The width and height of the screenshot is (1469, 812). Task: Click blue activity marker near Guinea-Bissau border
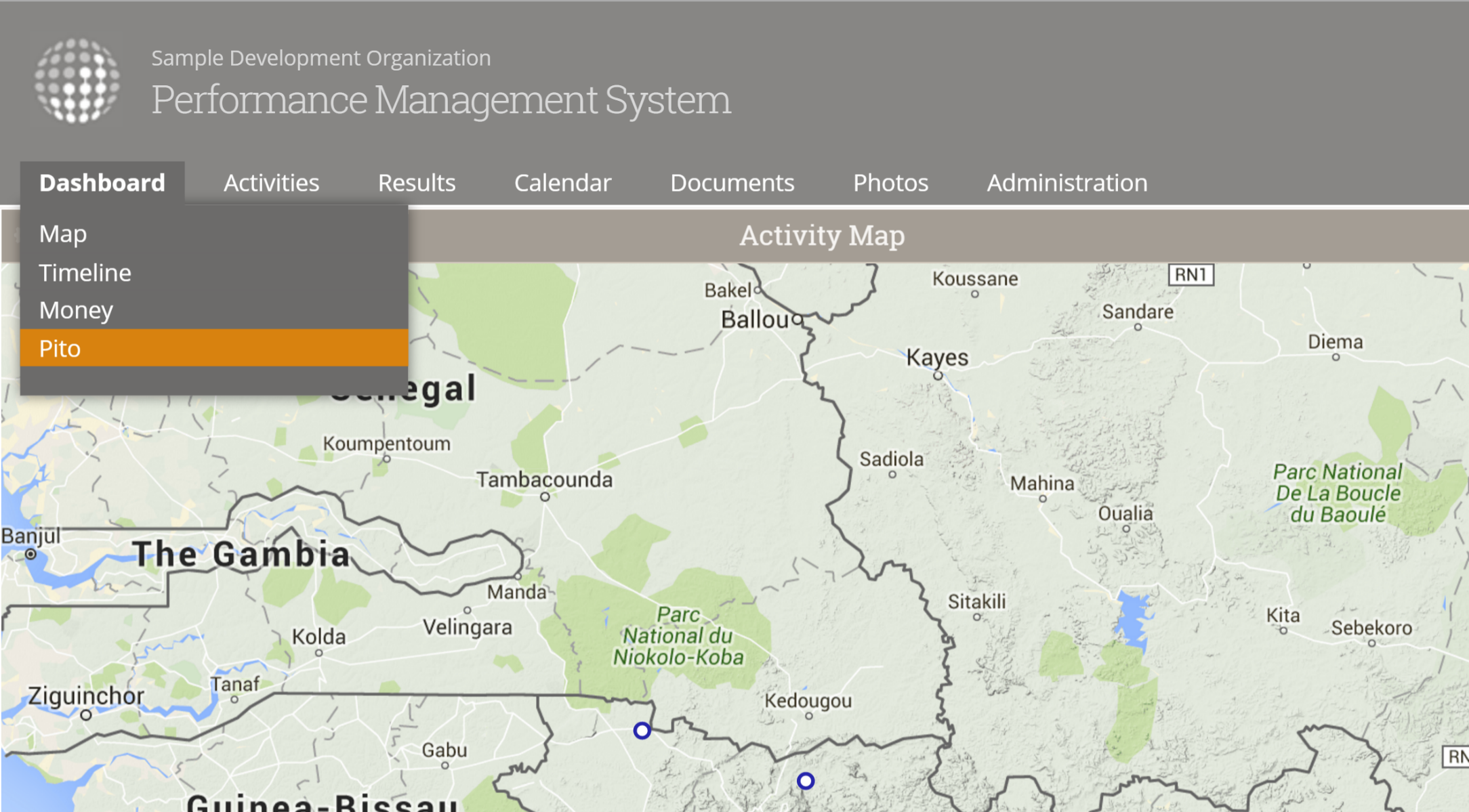coord(642,730)
